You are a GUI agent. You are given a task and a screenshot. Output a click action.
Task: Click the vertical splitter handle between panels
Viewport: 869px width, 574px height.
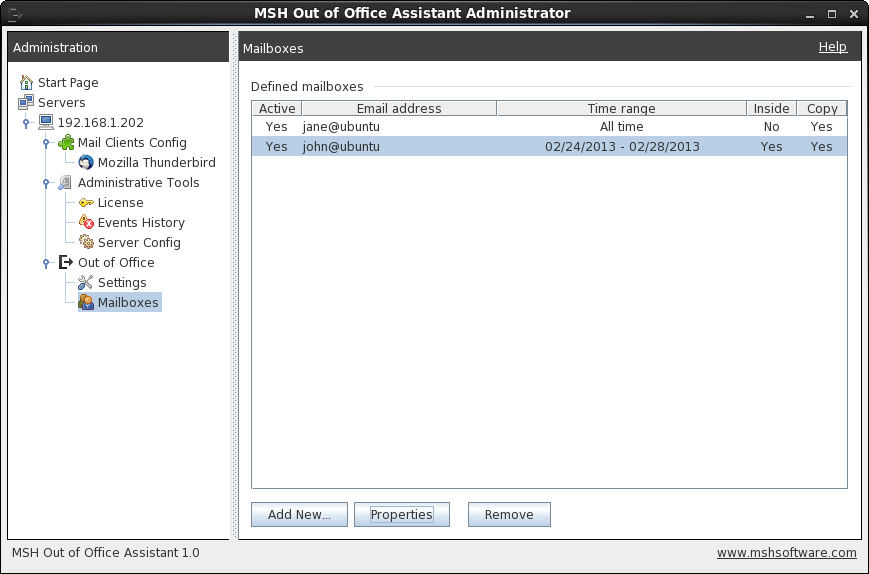[234, 285]
